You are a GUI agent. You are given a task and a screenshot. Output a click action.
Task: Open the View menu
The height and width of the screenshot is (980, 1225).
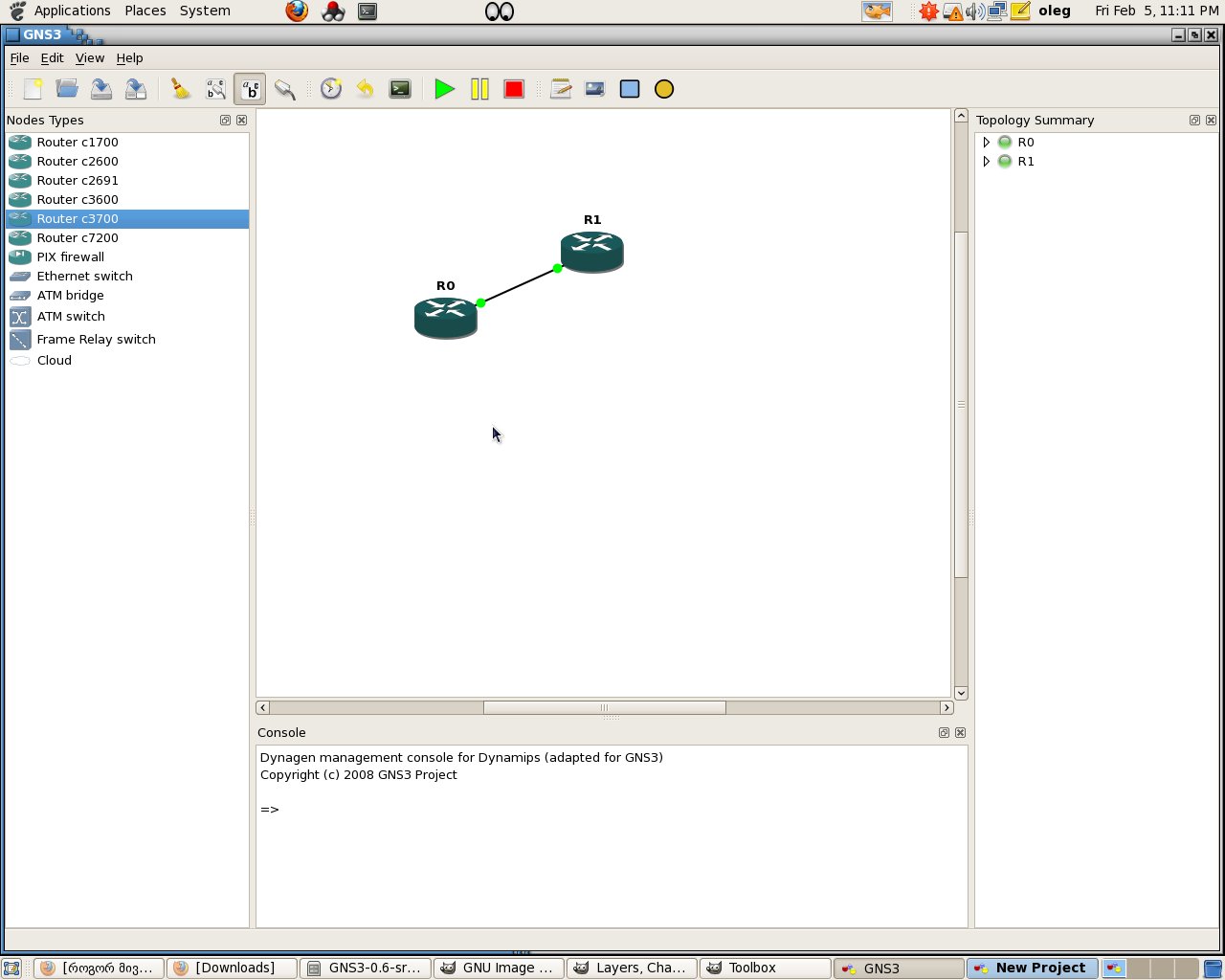pyautogui.click(x=90, y=58)
